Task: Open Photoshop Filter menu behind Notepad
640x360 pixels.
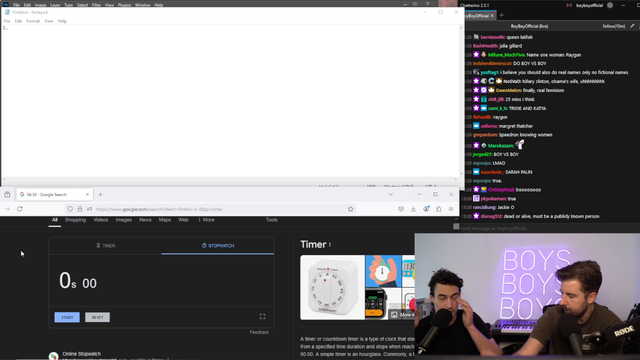Action: pyautogui.click(x=96, y=5)
